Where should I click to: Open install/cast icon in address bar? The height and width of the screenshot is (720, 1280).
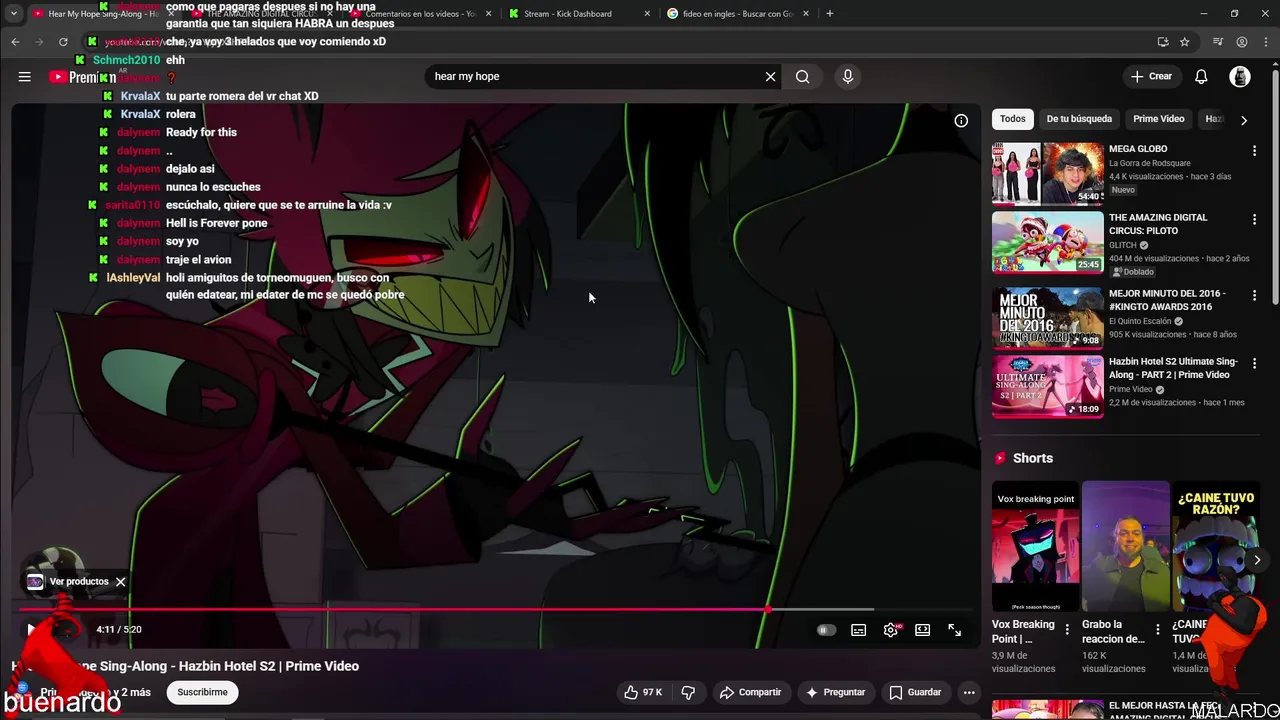(x=1162, y=42)
